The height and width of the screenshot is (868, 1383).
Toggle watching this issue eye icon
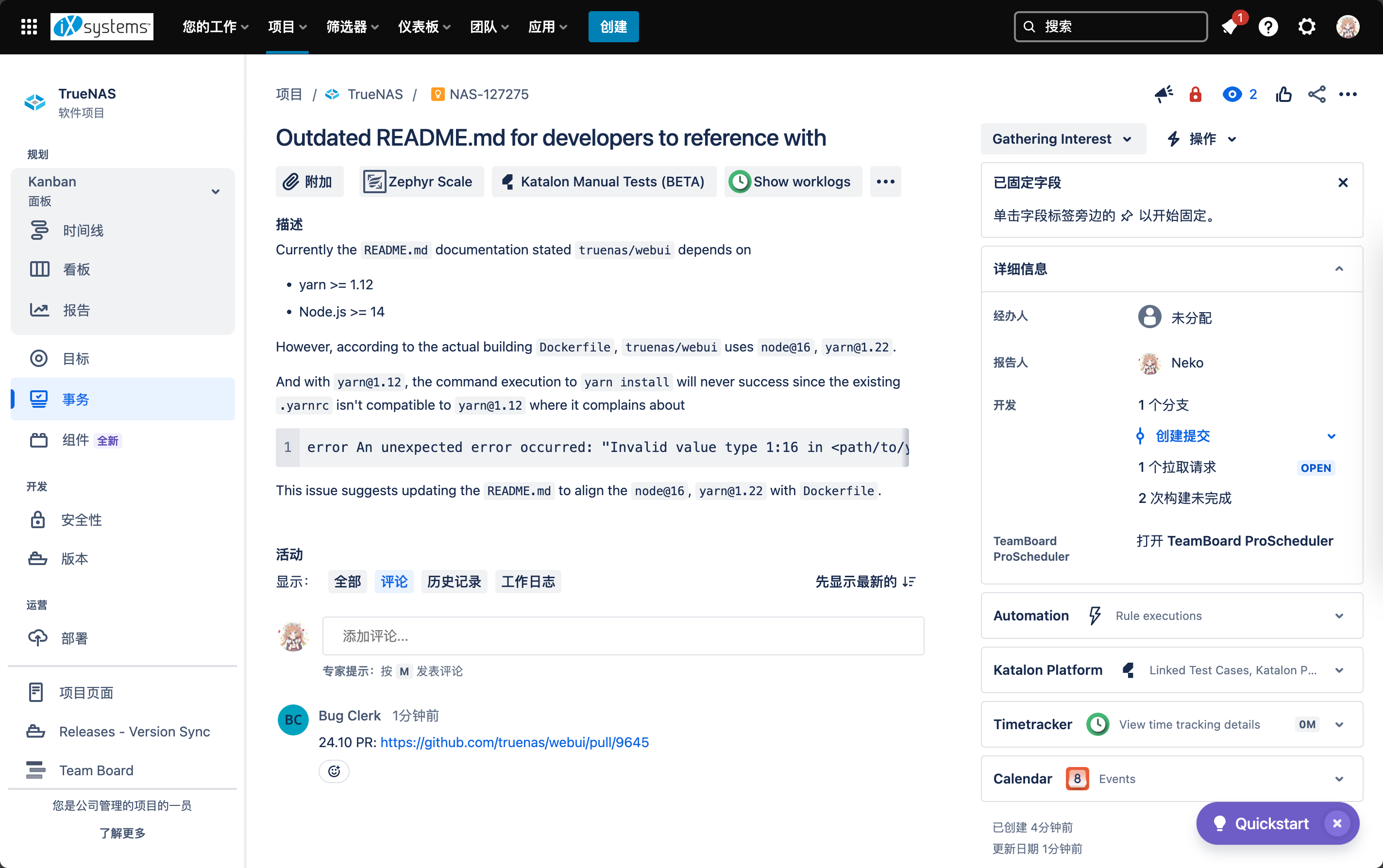(x=1232, y=94)
